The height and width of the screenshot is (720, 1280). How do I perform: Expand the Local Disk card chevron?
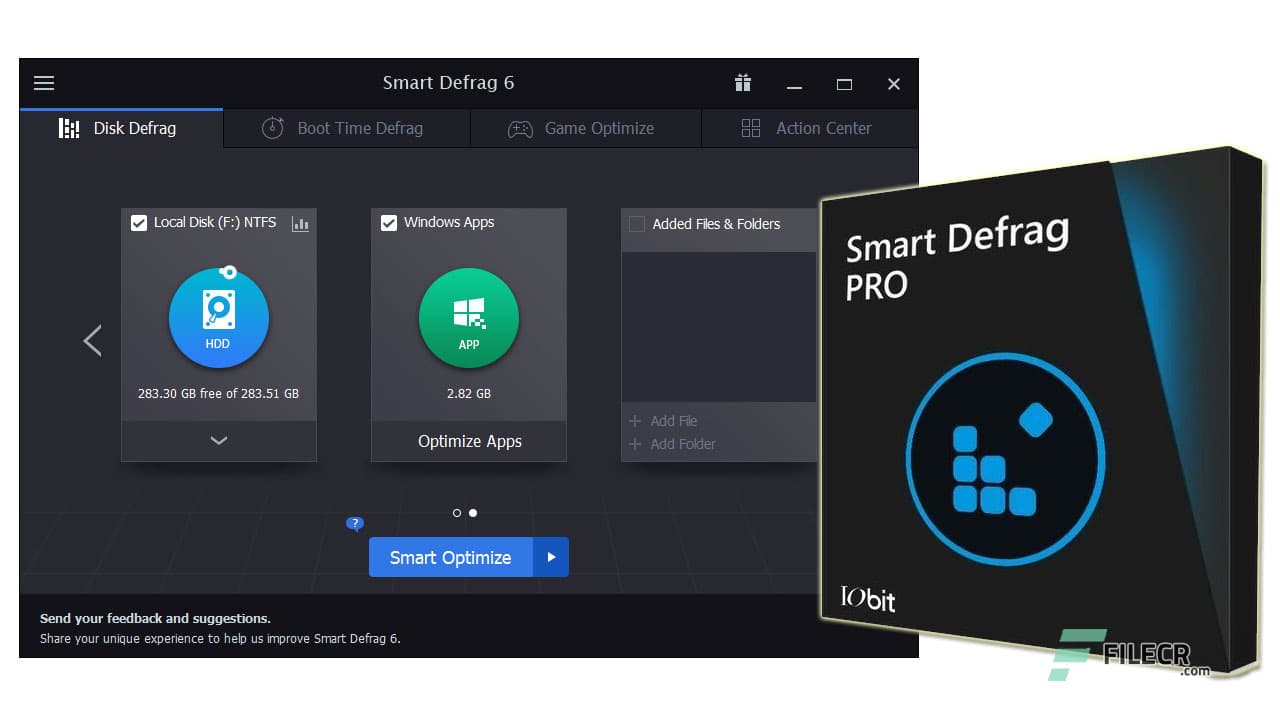coord(218,440)
